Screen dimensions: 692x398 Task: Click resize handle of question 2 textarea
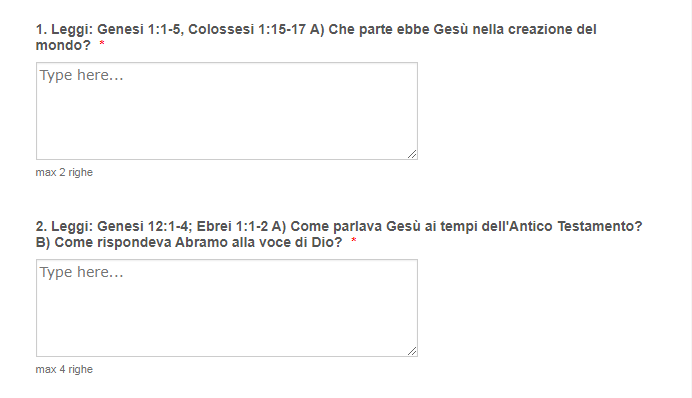coord(412,351)
